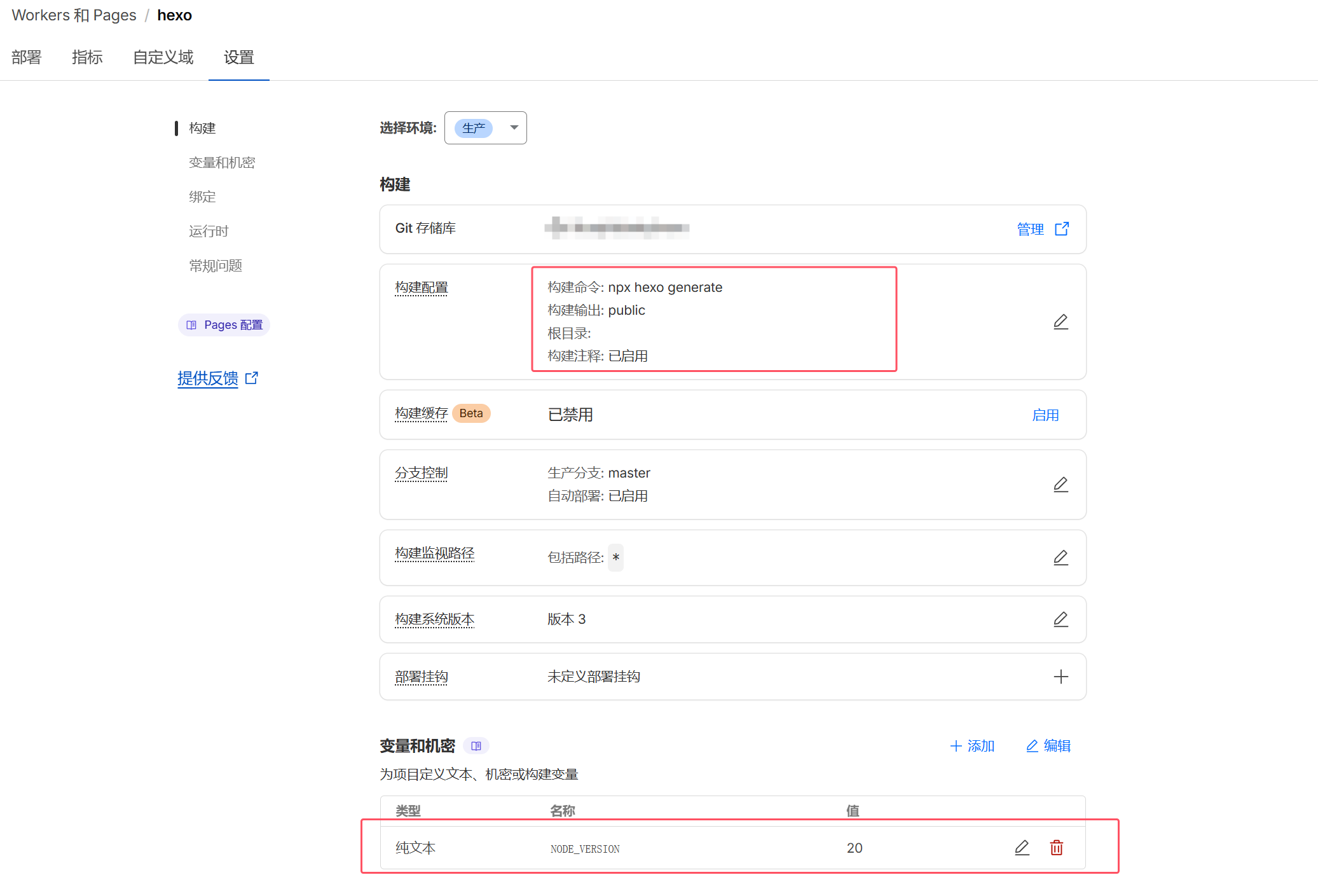
Task: Open the 选择环境 environment dropdown
Action: click(485, 128)
